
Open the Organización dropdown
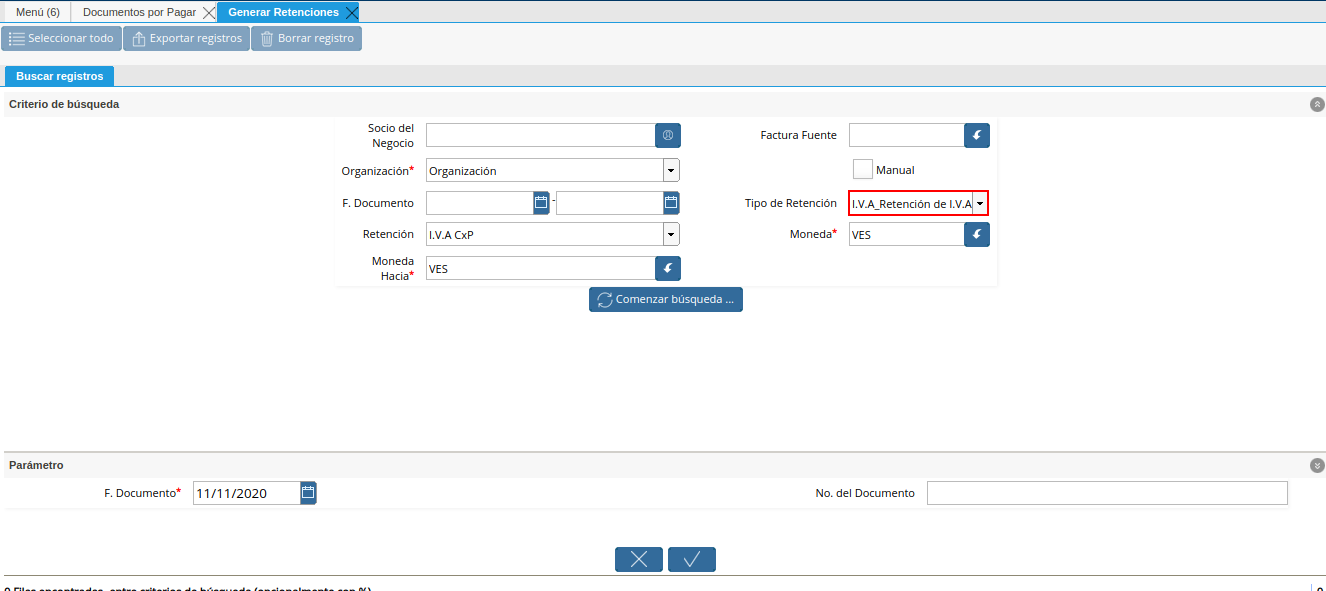[x=671, y=170]
